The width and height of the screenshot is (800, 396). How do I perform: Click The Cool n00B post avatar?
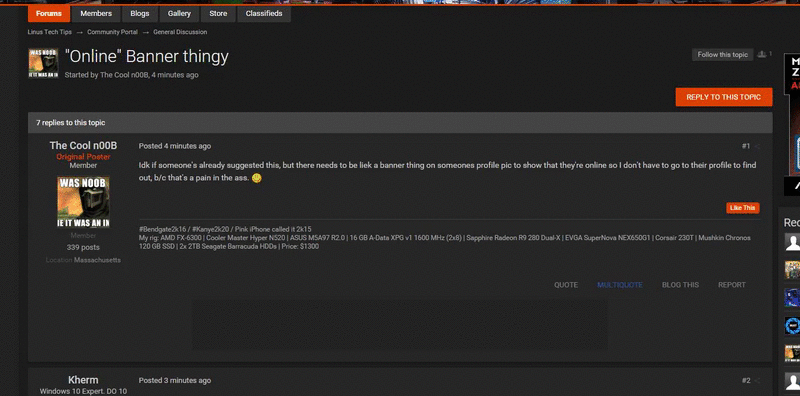pyautogui.click(x=83, y=202)
